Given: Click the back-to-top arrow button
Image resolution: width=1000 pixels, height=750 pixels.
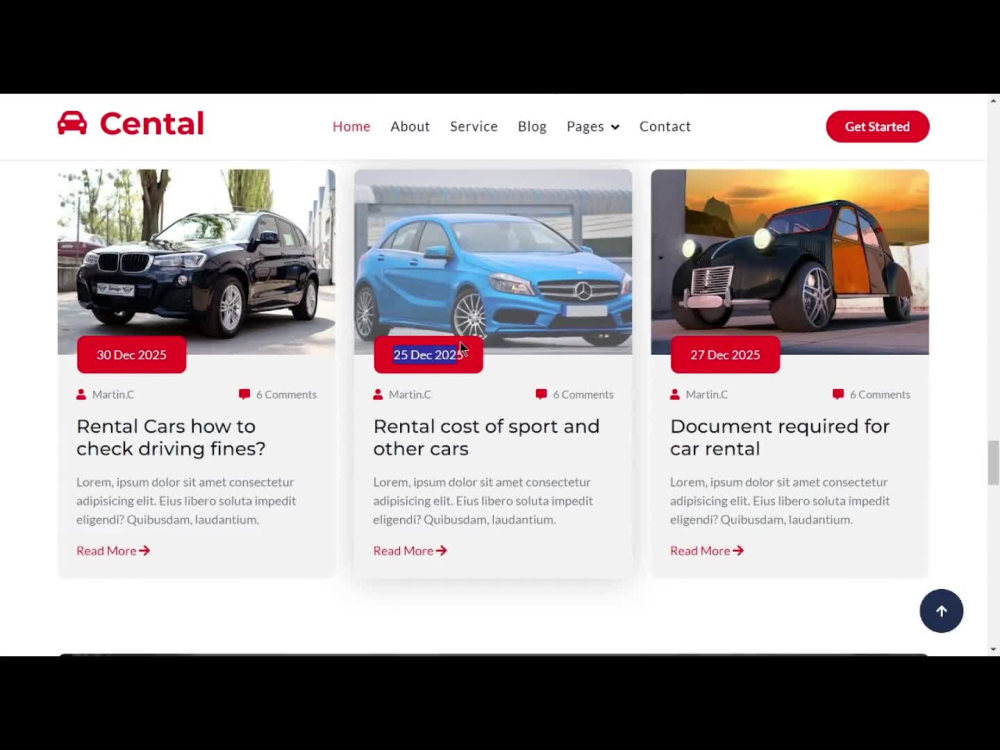Looking at the screenshot, I should [x=941, y=611].
